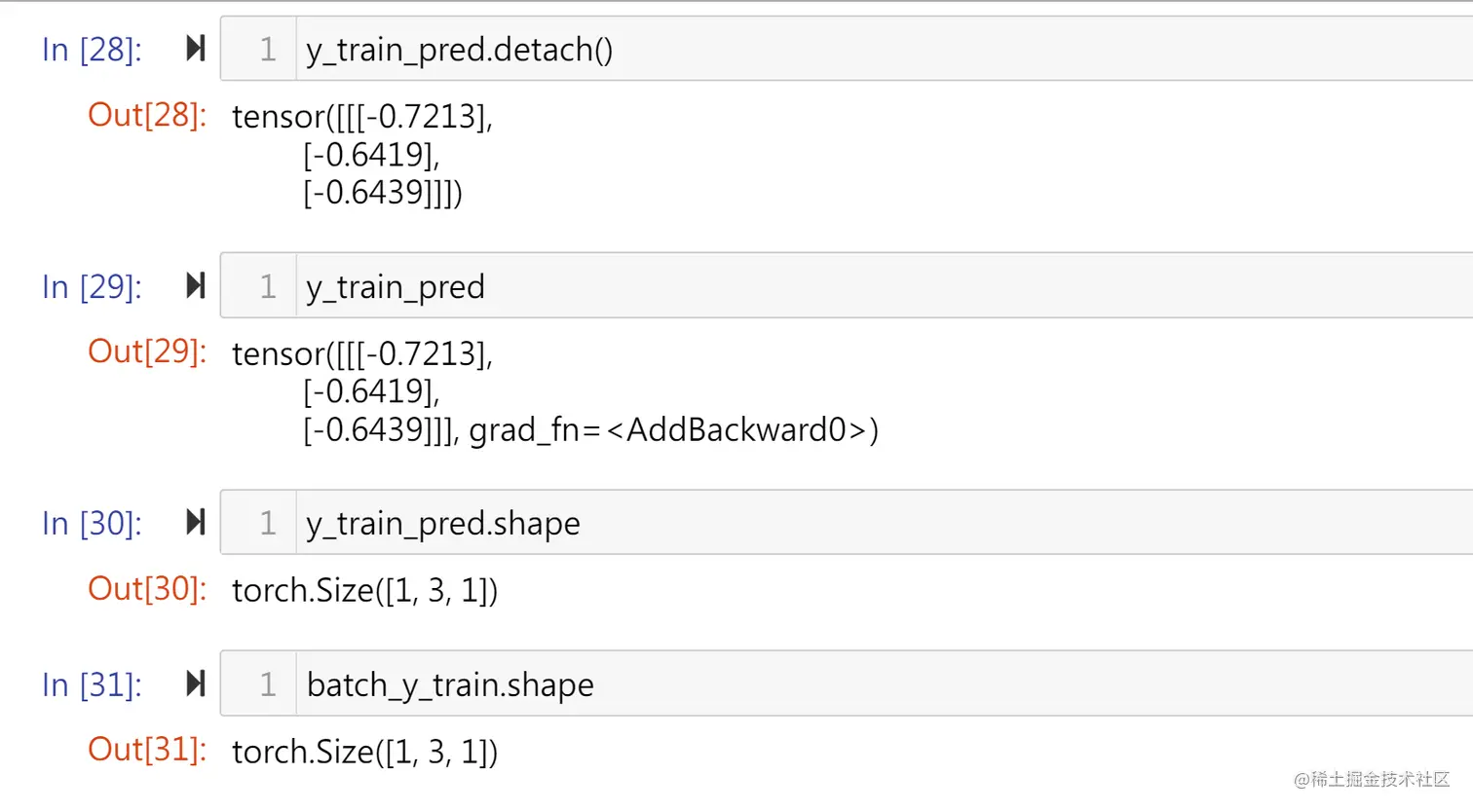
Task: Click the Out[30] output prompt
Action: [x=147, y=589]
